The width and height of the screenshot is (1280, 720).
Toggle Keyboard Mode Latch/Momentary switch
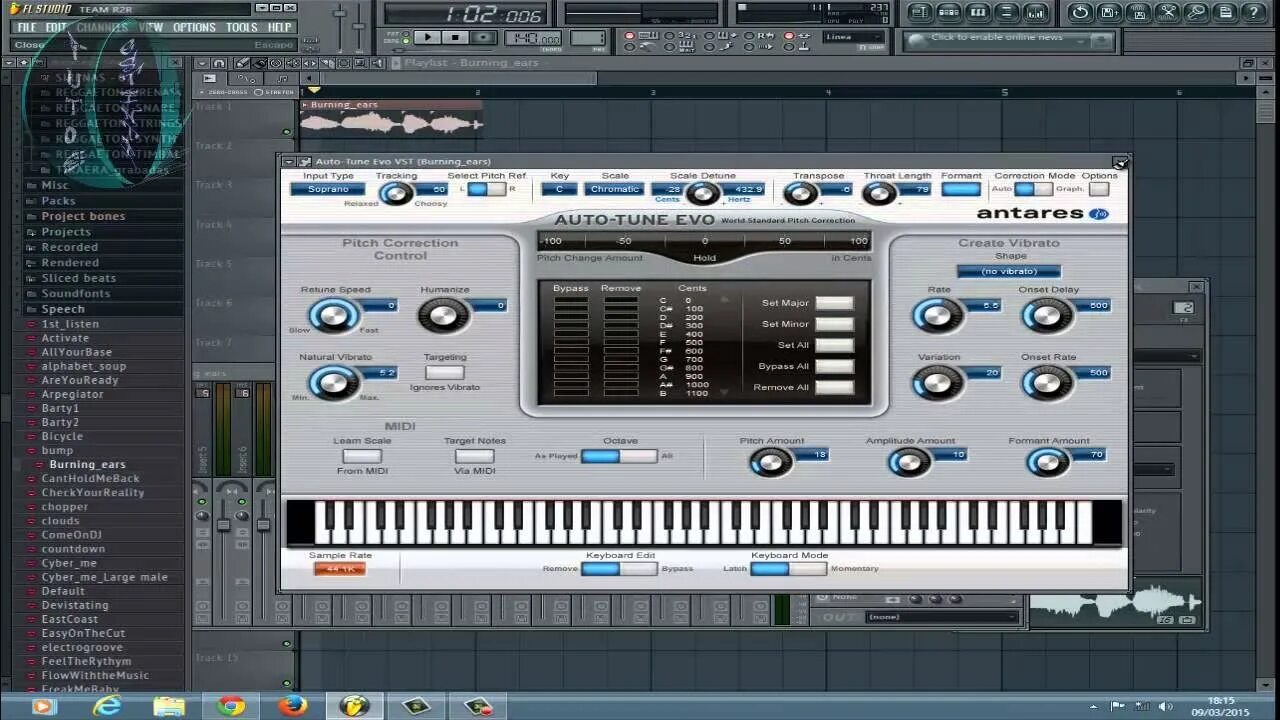pos(789,568)
